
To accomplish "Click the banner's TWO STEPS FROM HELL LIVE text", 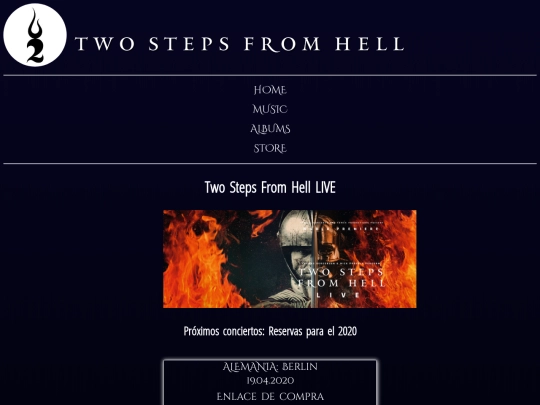I will 341,282.
